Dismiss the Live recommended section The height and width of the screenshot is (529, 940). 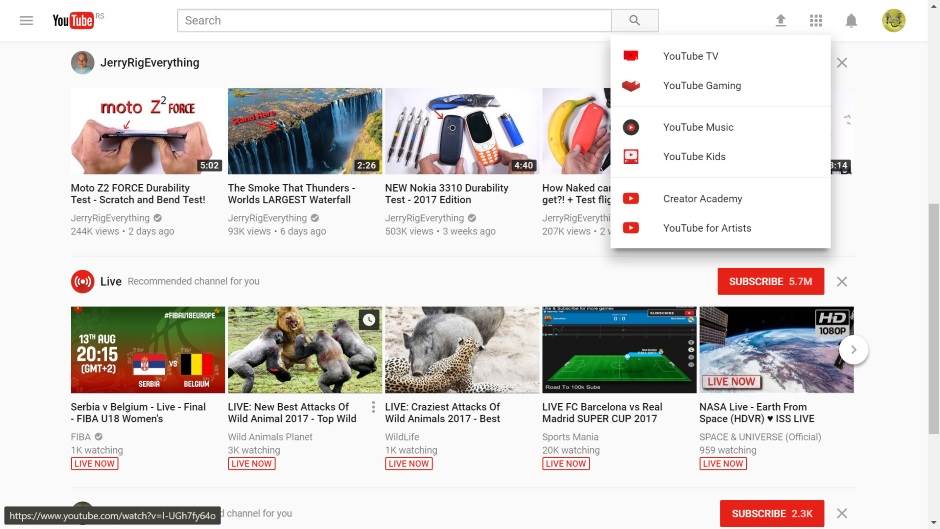pyautogui.click(x=842, y=282)
